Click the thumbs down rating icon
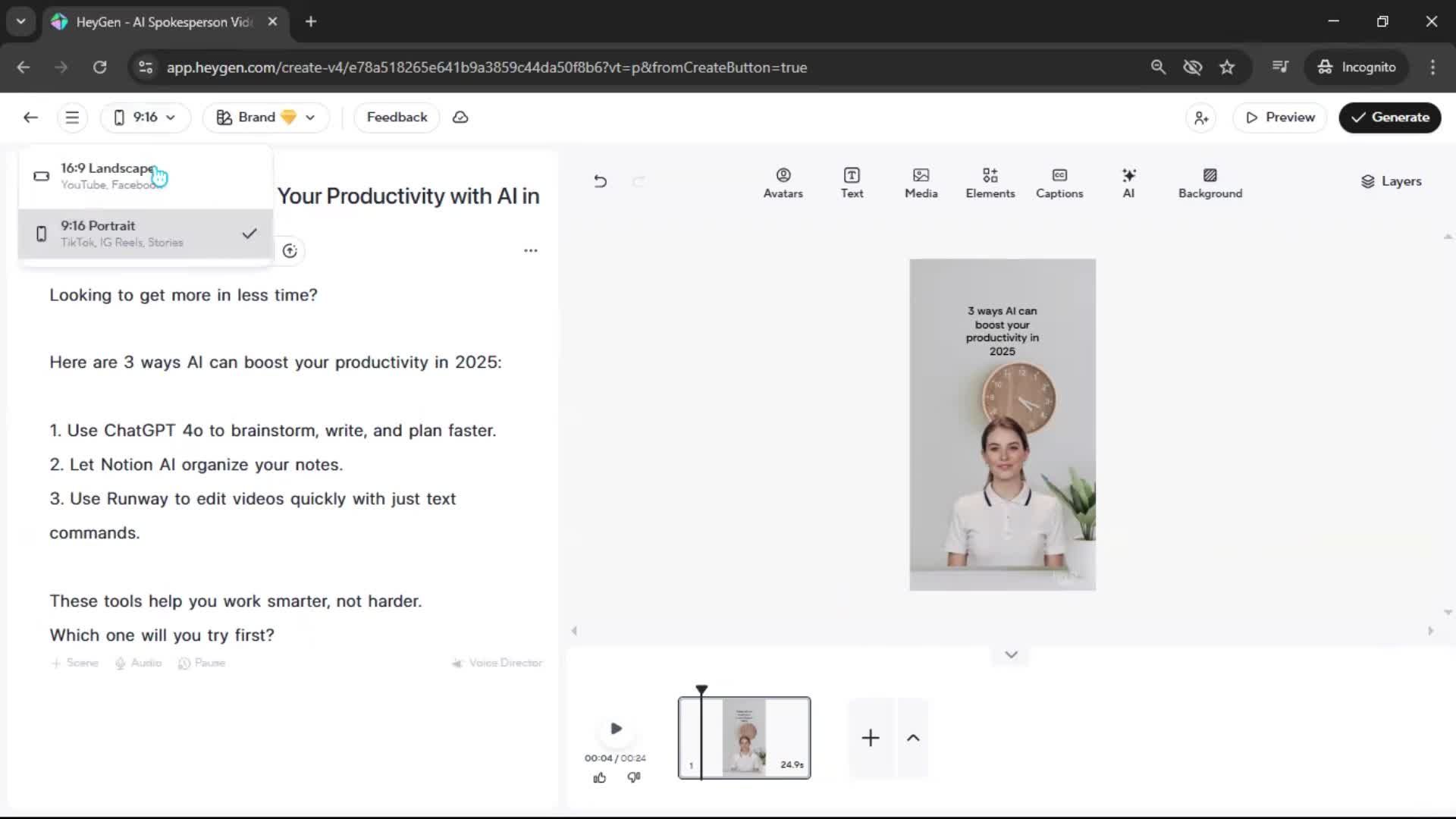 click(x=634, y=777)
